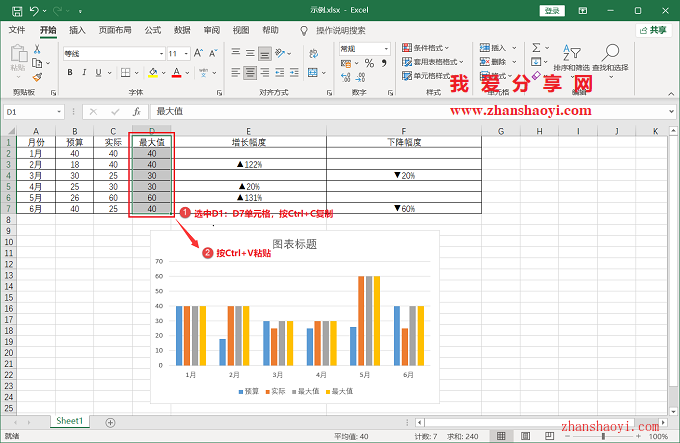This screenshot has height=443, width=680.
Task: Click the Copy icon in clipboard group
Action: coord(37,63)
